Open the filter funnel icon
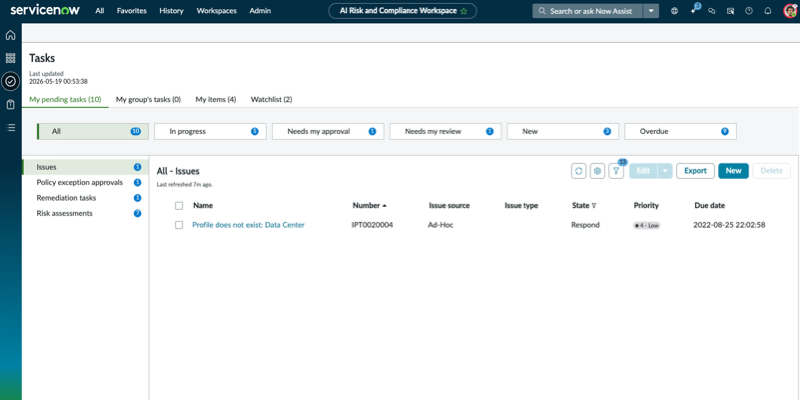 [x=616, y=171]
